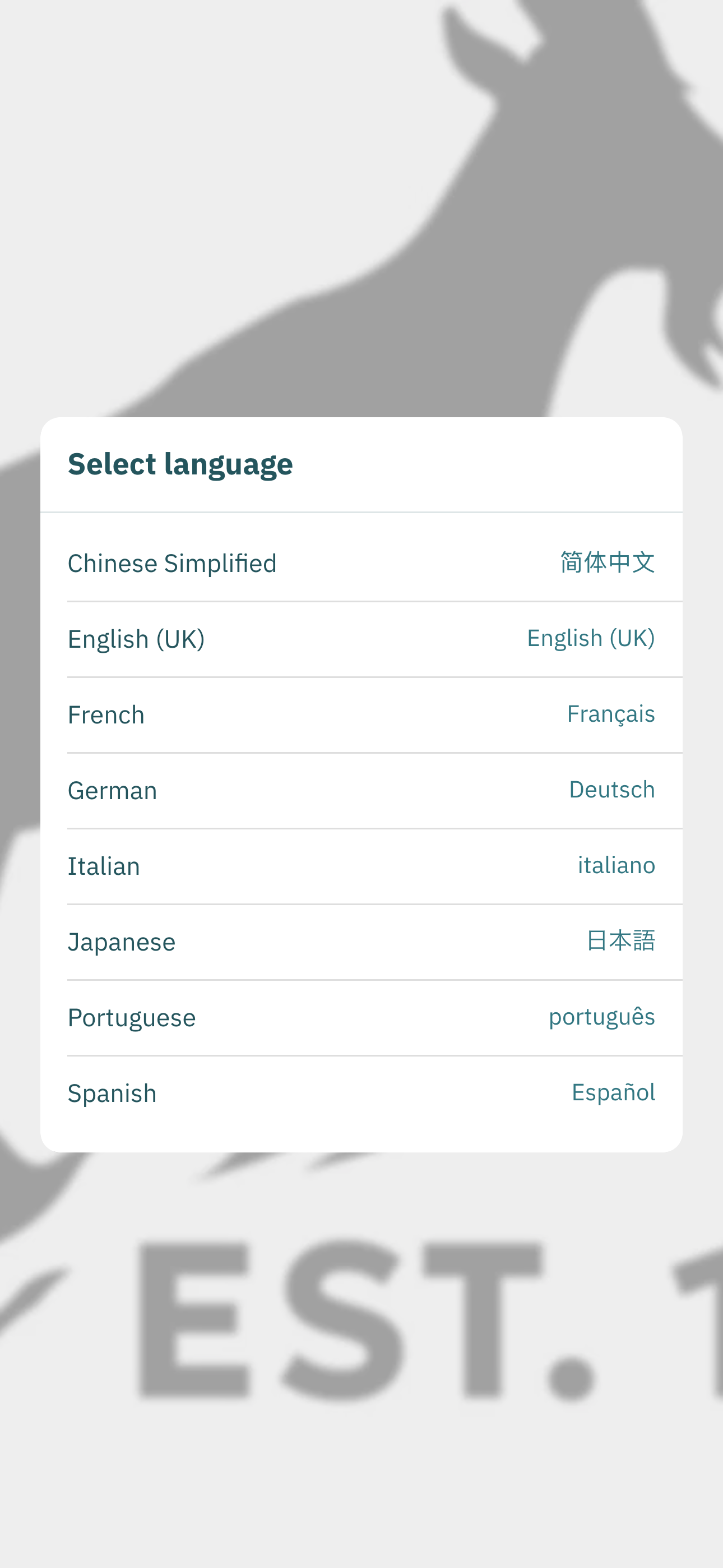
Task: Select French as the language
Action: click(x=361, y=714)
